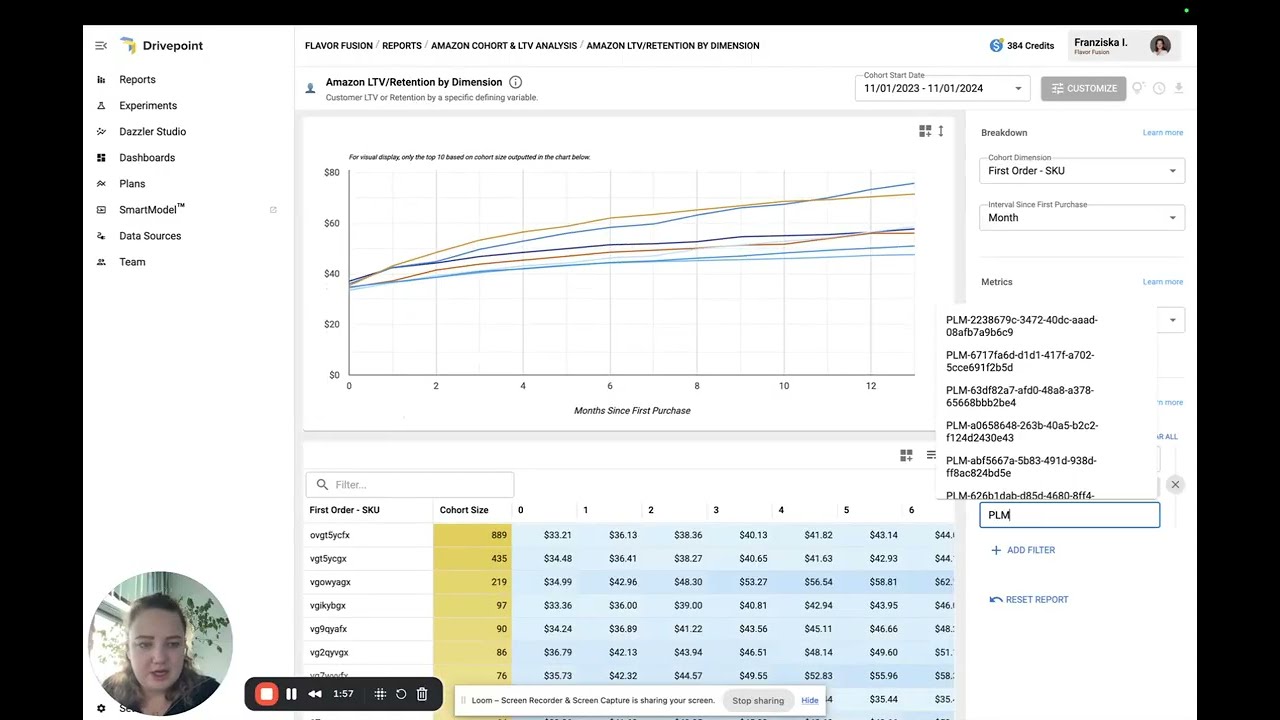Click the credits coin icon
Image resolution: width=1280 pixels, height=720 pixels.
(996, 46)
